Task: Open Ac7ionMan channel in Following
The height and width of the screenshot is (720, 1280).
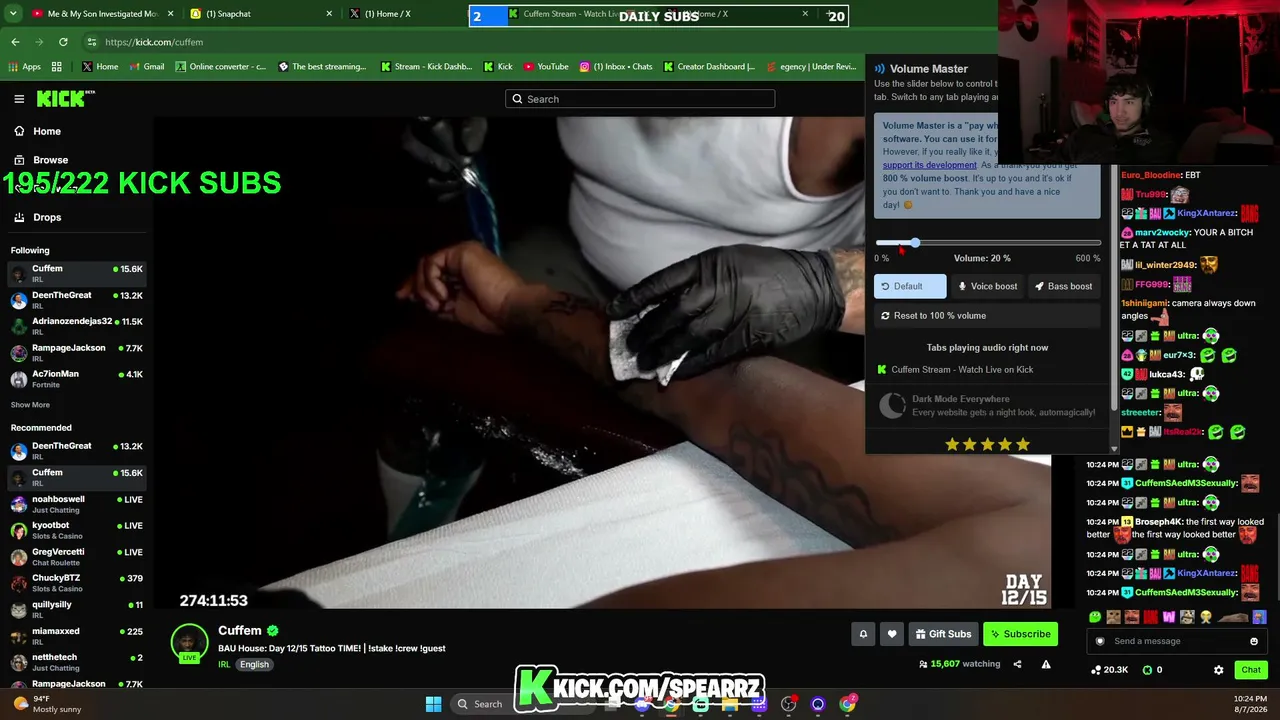Action: (x=76, y=379)
